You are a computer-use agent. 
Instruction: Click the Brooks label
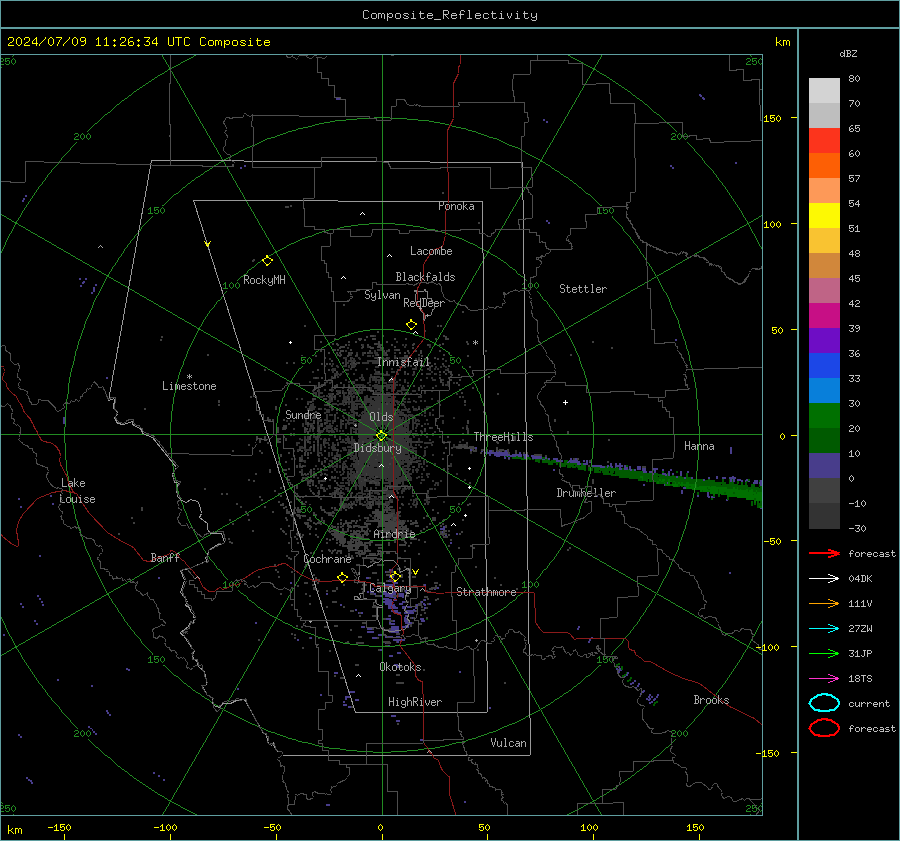(711, 700)
